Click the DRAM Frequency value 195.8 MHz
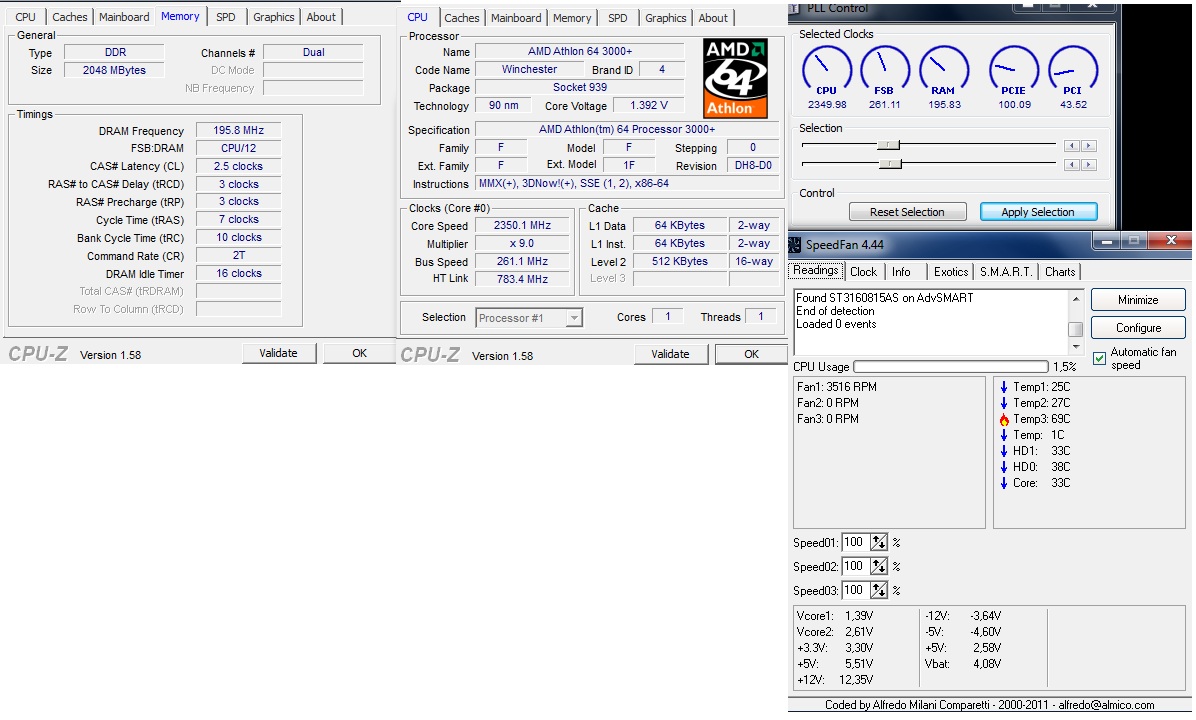Image resolution: width=1196 pixels, height=720 pixels. [x=238, y=130]
